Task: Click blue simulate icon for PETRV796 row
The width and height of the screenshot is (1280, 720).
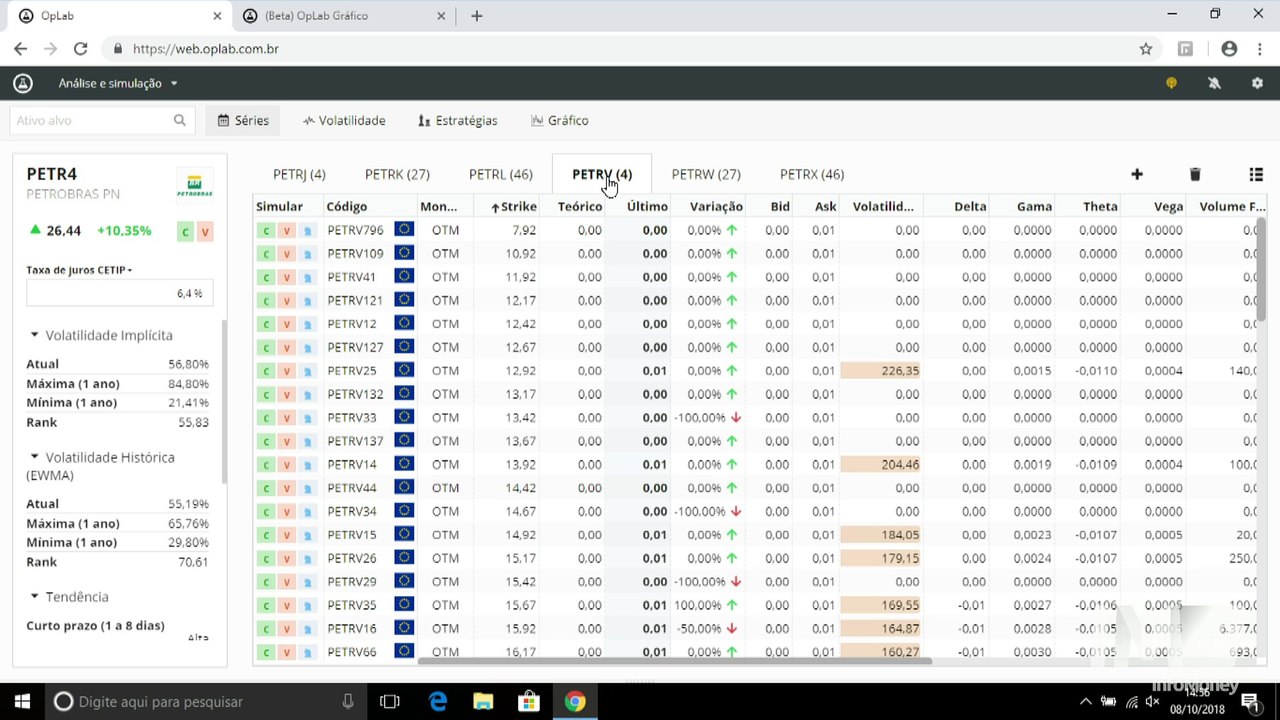Action: (308, 230)
